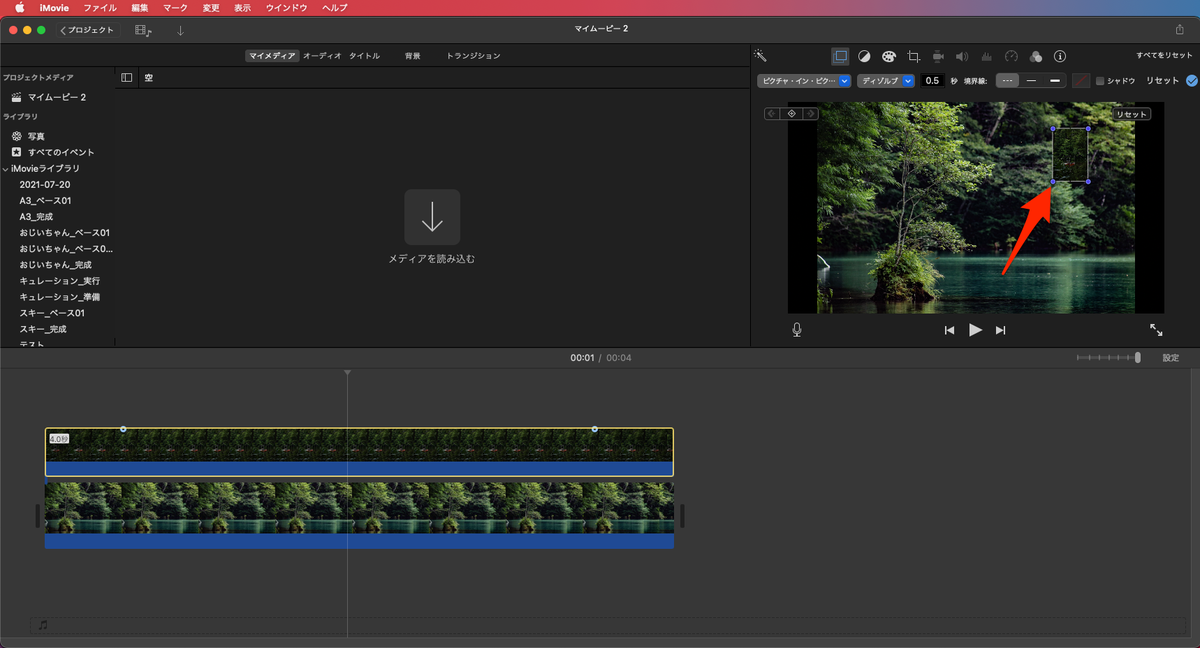
Task: Apply changes with blue checkmark button
Action: coord(1191,81)
